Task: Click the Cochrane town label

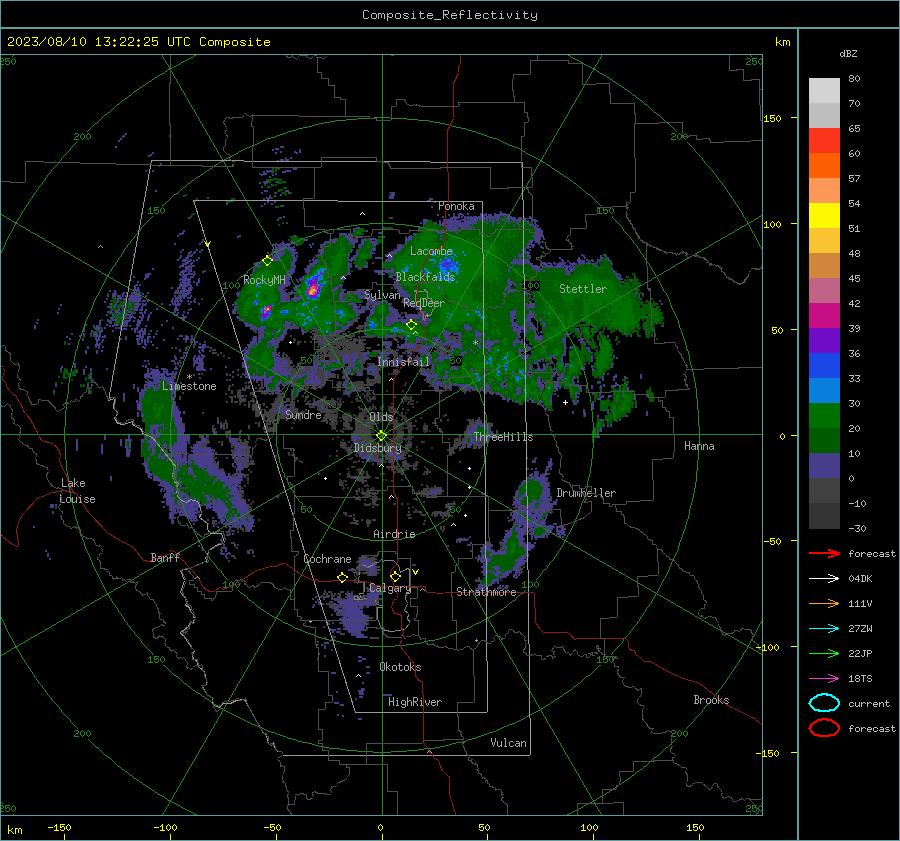Action: coord(327,559)
